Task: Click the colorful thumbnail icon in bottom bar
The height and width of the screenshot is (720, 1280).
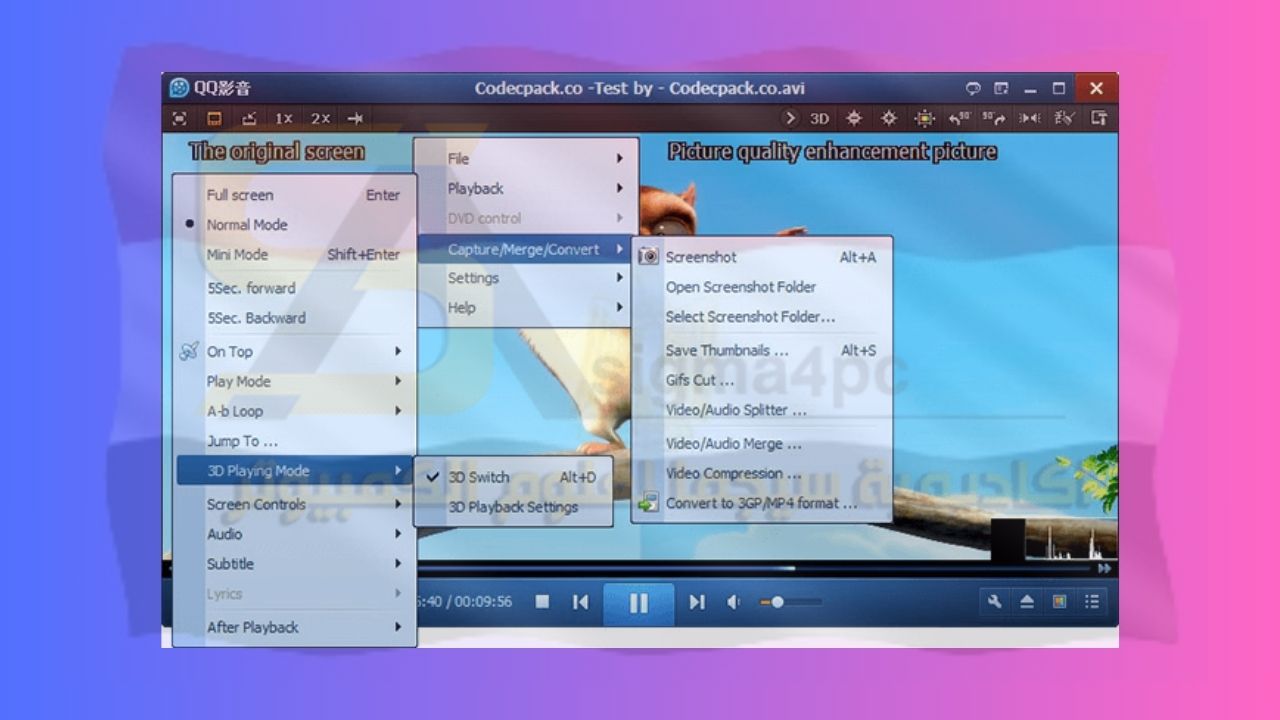Action: pos(1060,601)
